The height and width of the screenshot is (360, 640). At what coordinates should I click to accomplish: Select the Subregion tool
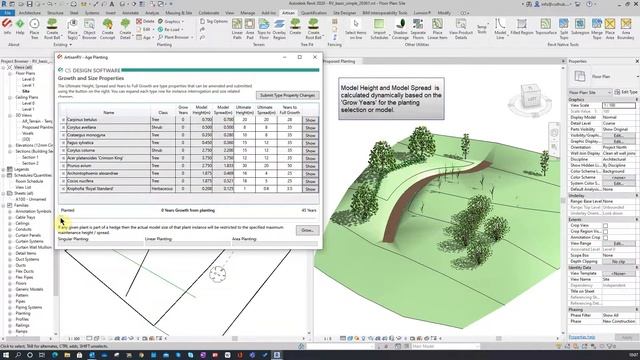click(x=580, y=27)
